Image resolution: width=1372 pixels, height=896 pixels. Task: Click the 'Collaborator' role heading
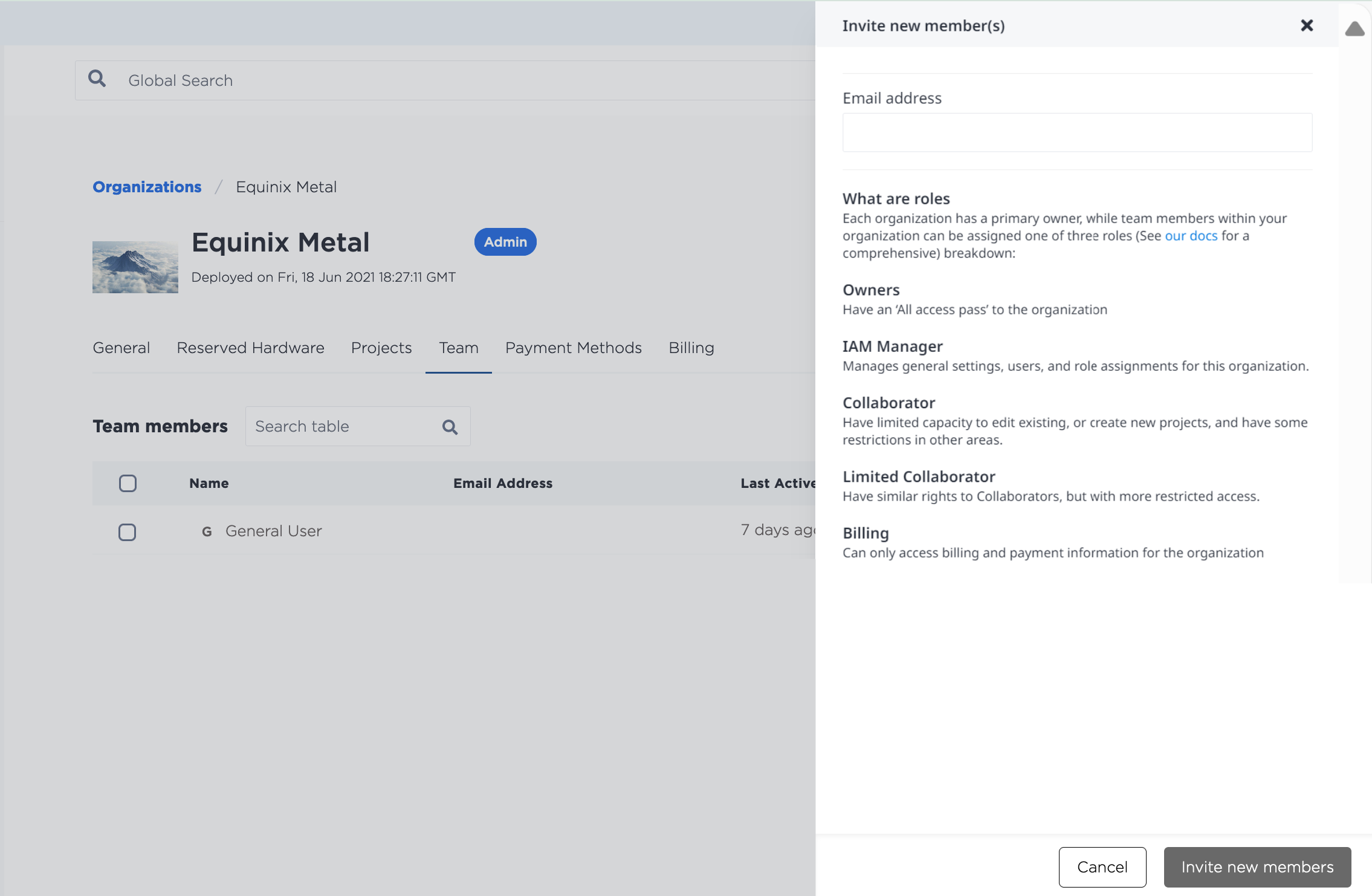pyautogui.click(x=889, y=403)
